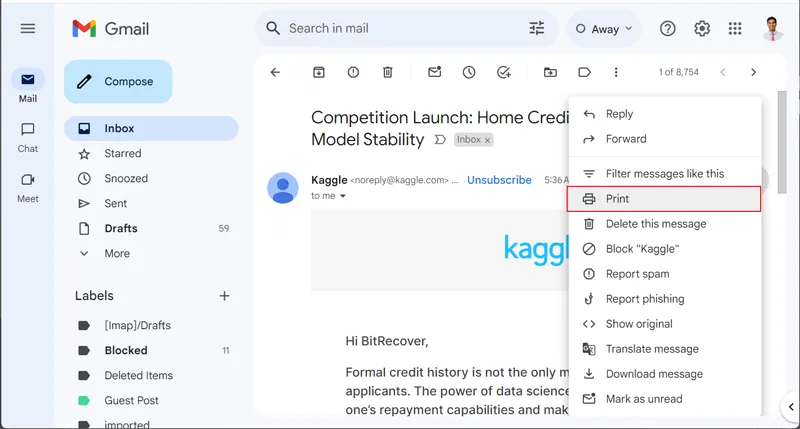The height and width of the screenshot is (429, 800).
Task: Show the side panel chevron
Action: pos(791,407)
